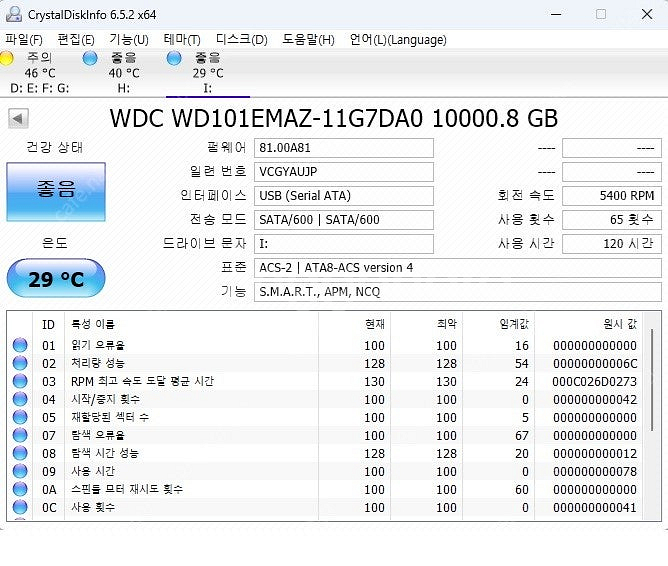
Task: Click the interface field USB (Serial ATA)
Action: (x=344, y=195)
